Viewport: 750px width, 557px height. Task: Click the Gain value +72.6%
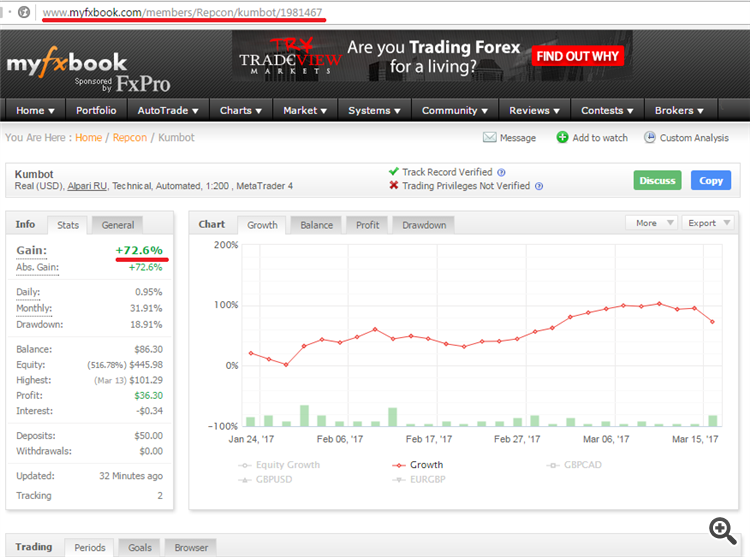coord(139,250)
